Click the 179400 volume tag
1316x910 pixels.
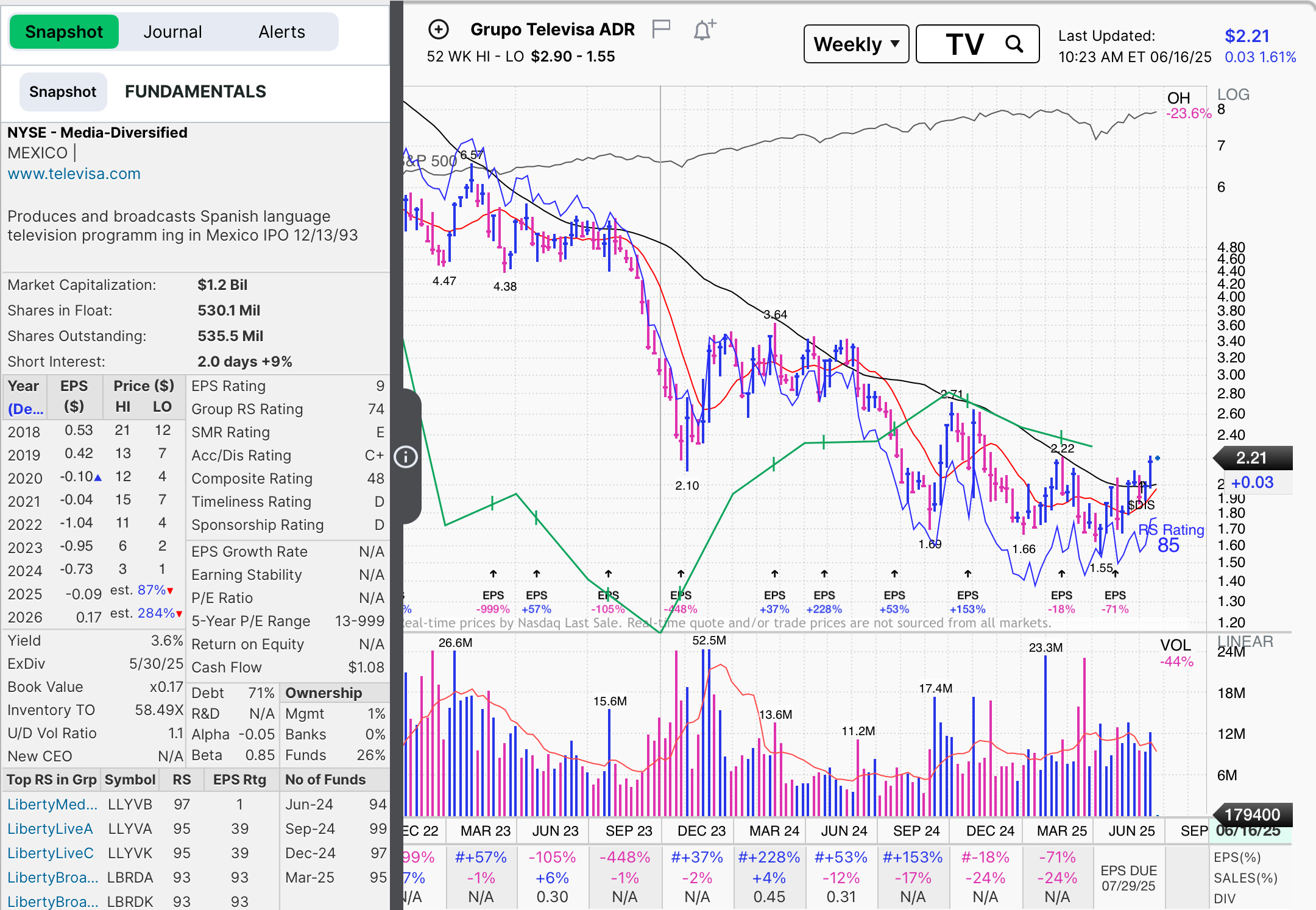(1253, 814)
